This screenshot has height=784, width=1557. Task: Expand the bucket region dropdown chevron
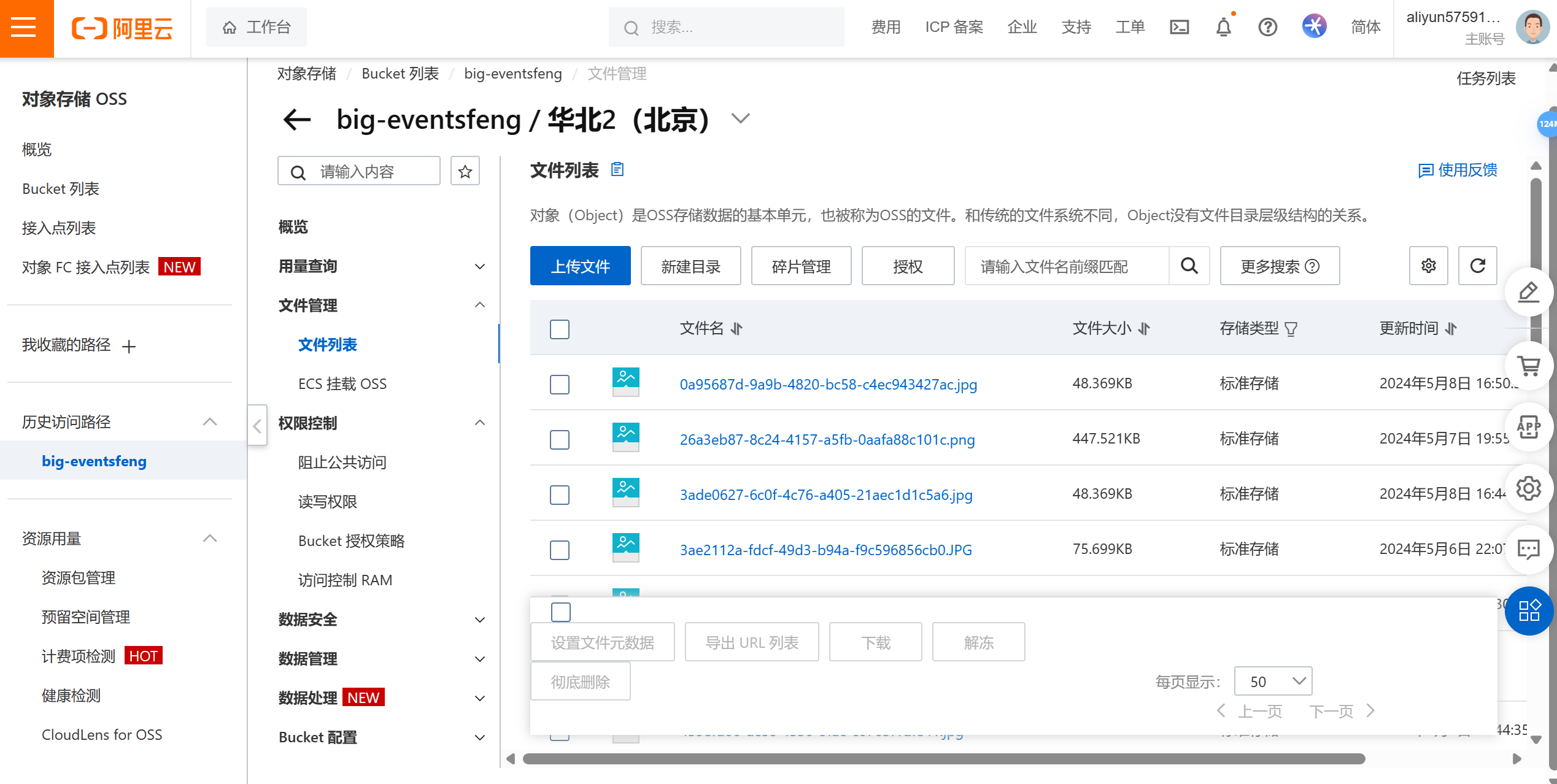741,118
